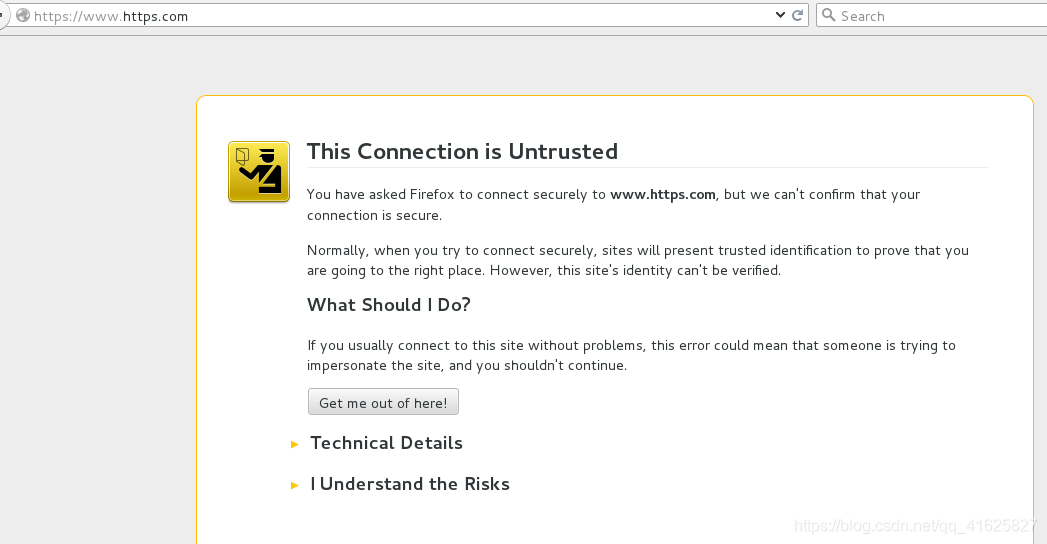
Task: Expand the Technical Details section
Action: (377, 443)
